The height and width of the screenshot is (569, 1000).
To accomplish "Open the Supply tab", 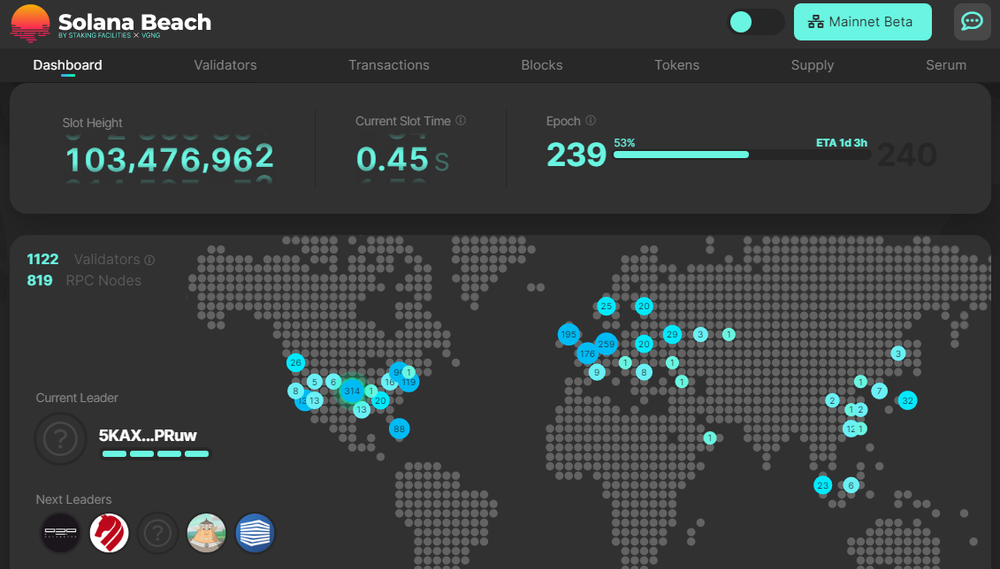I will tap(812, 65).
